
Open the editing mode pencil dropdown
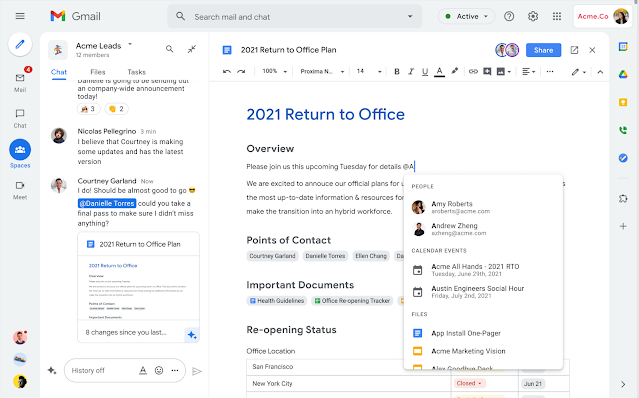click(578, 72)
